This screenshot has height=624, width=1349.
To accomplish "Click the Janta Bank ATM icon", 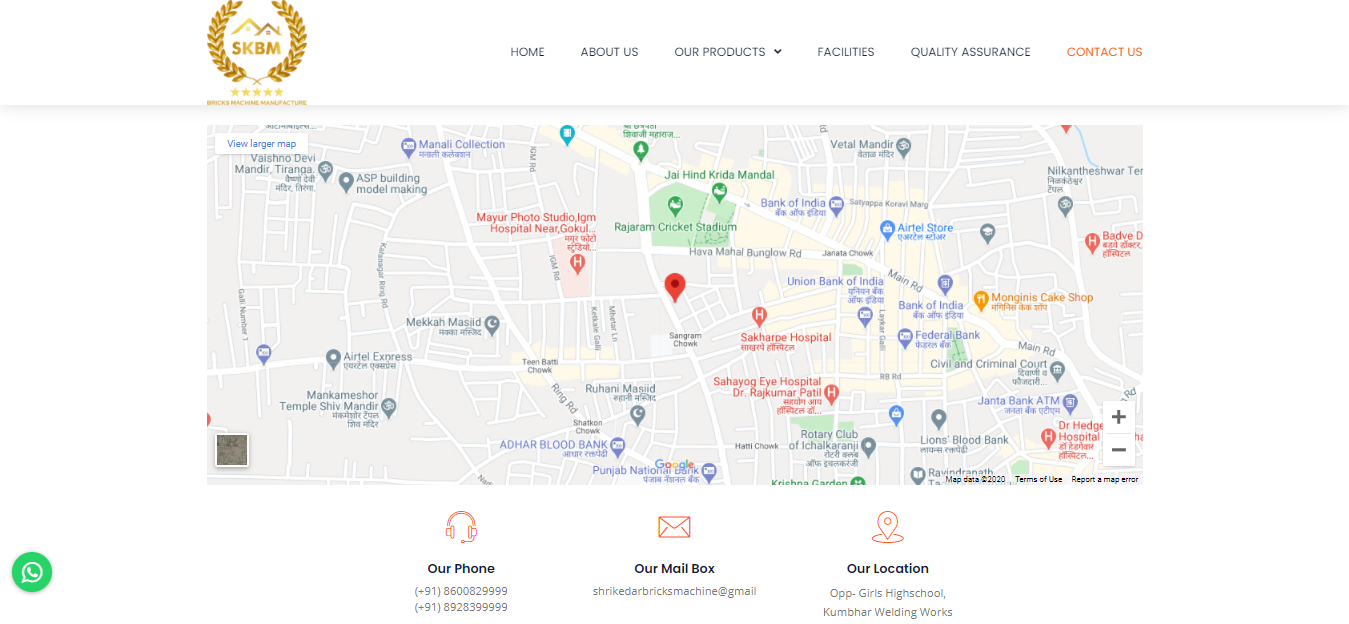I will tap(1070, 404).
